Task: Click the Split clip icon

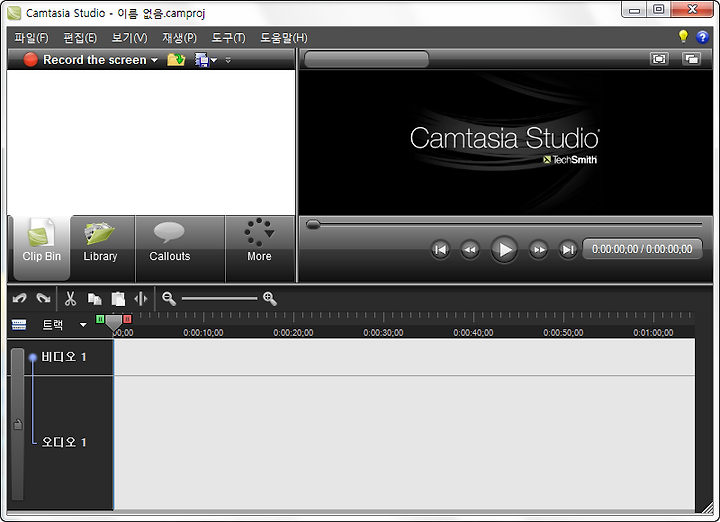Action: [141, 299]
